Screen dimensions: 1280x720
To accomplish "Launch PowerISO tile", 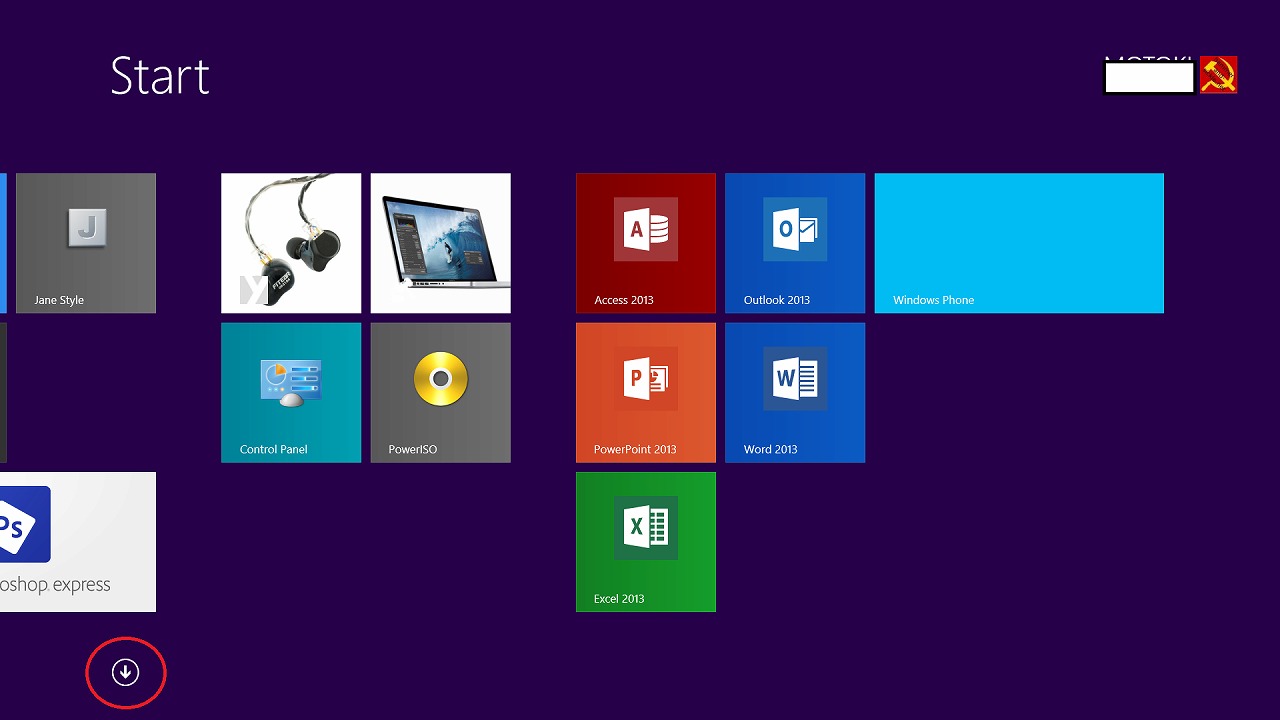I will pyautogui.click(x=441, y=393).
